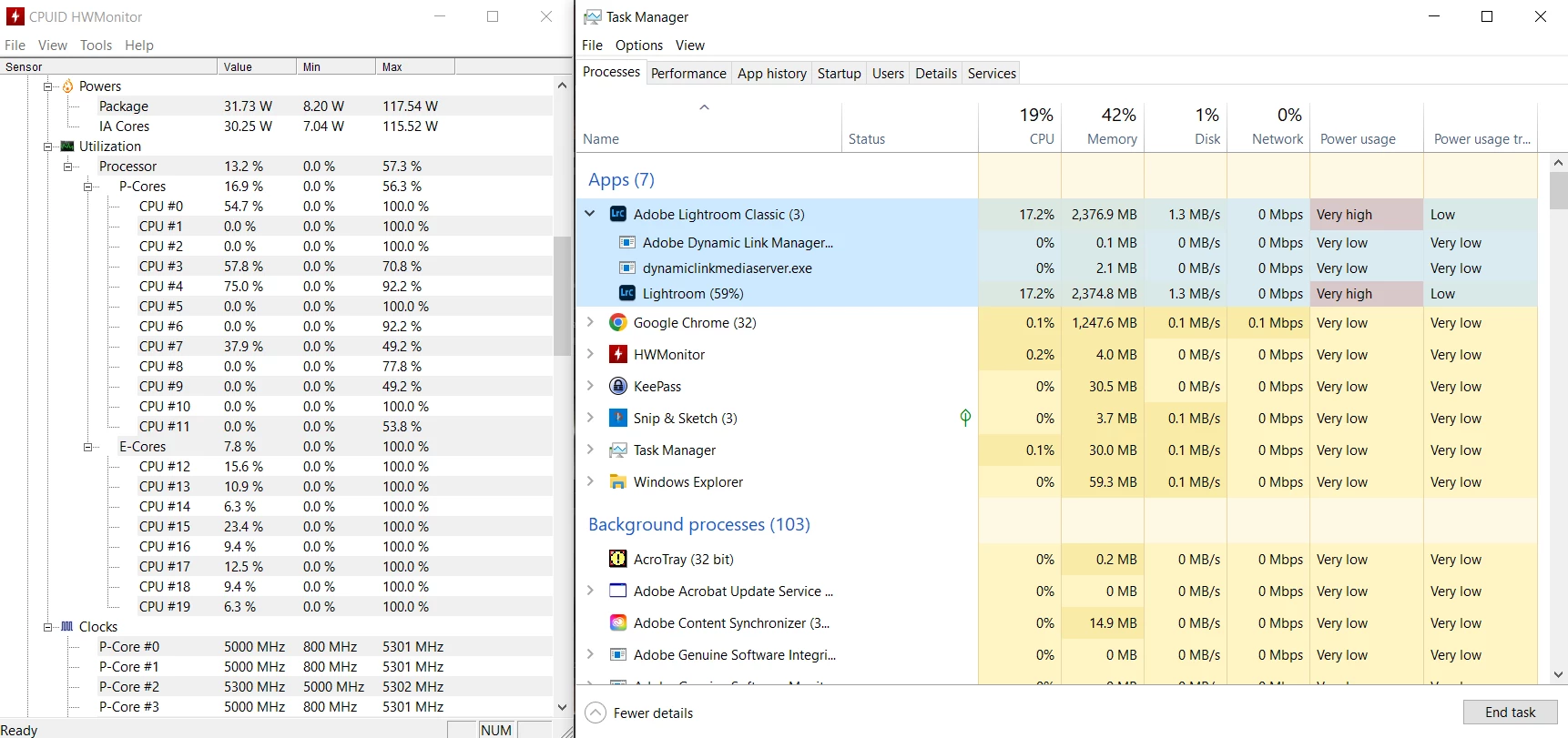Expand the Google Chrome process group
Image resolution: width=1568 pixels, height=738 pixels.
[589, 322]
